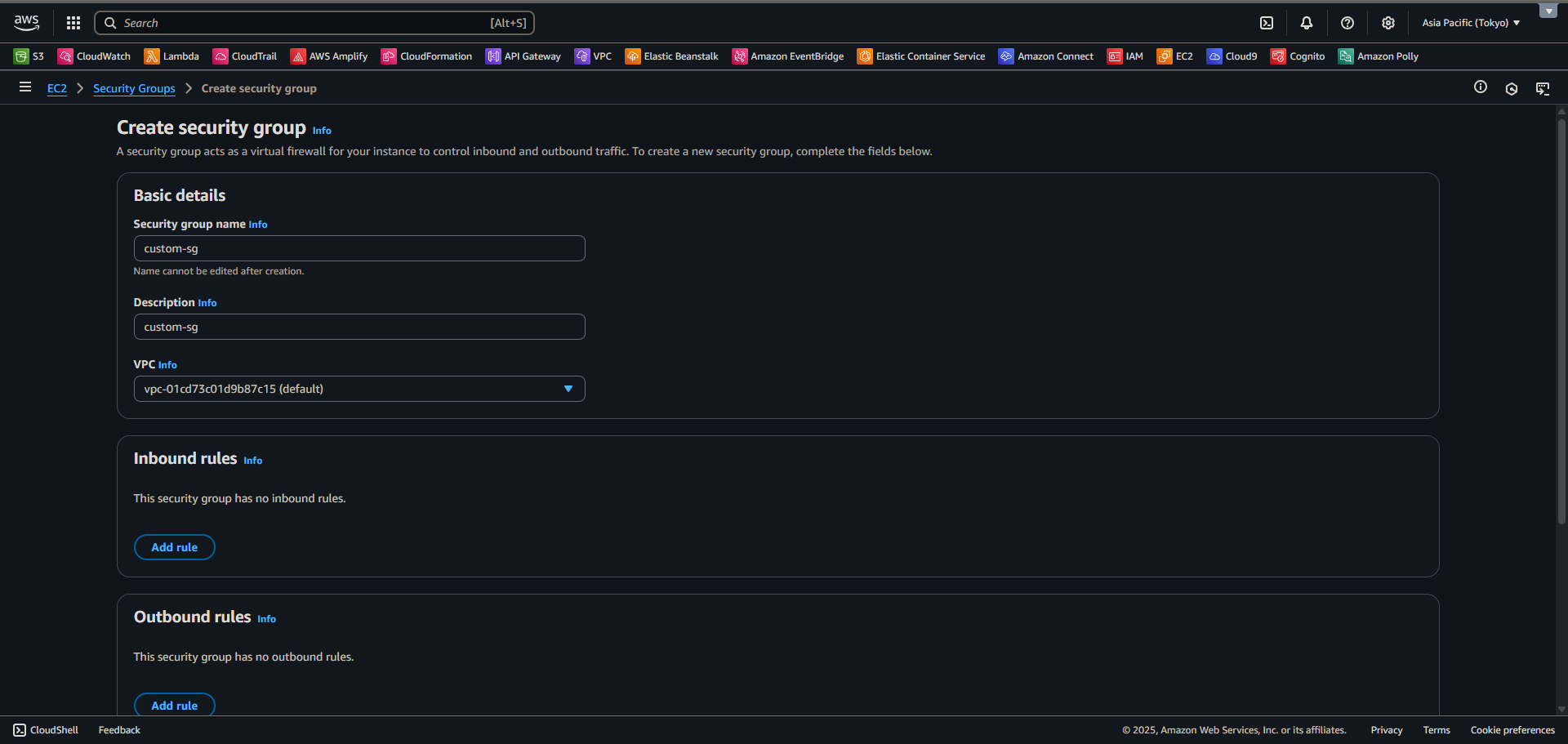Open Terms link in footer
Screen dimensions: 1568x744
click(x=1437, y=730)
